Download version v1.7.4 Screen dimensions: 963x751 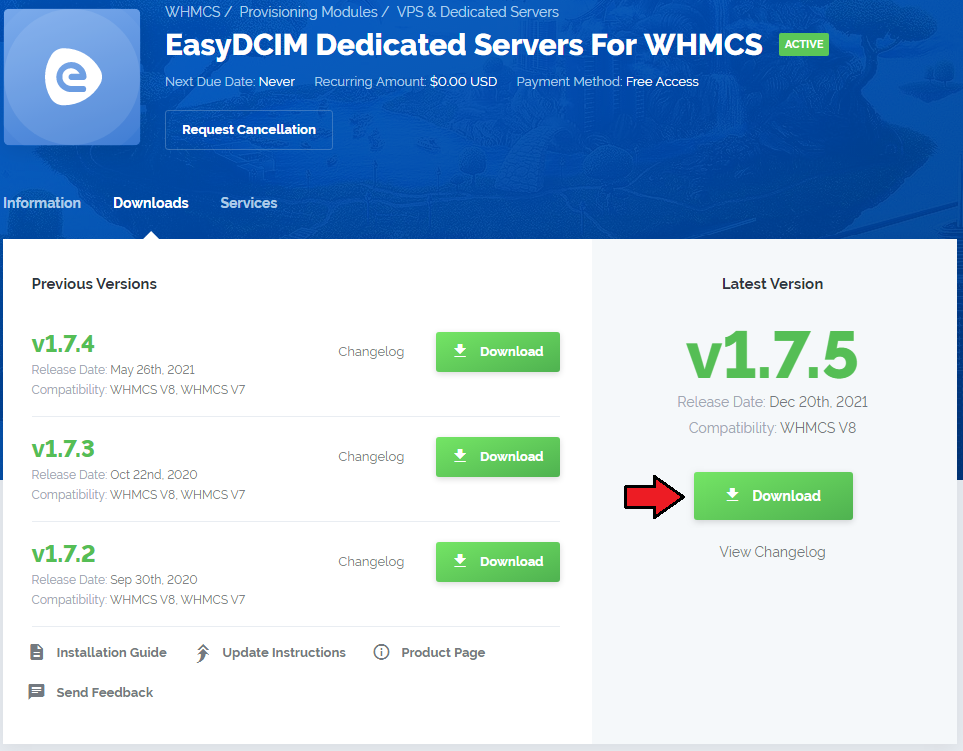point(497,352)
